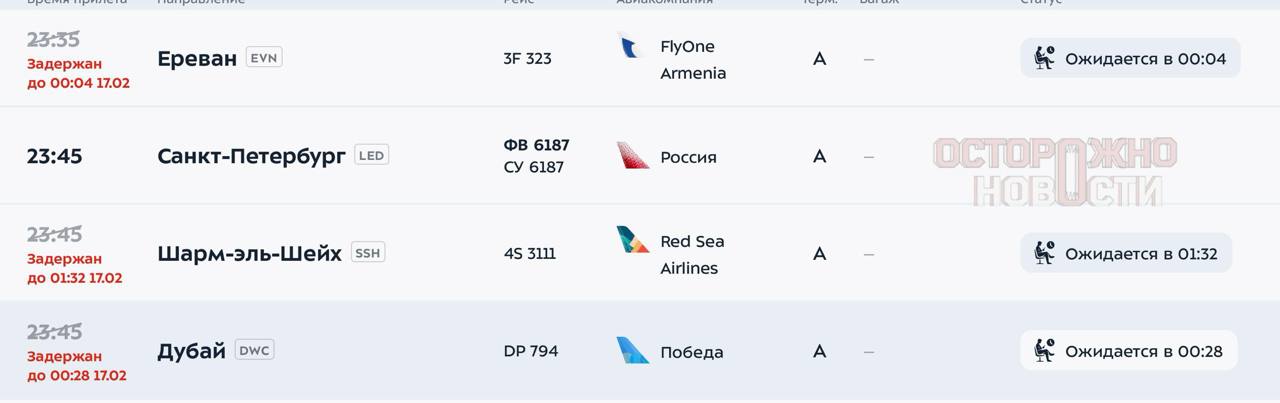
Task: Click waiting-passenger icon in Dubai status
Action: coord(1045,351)
